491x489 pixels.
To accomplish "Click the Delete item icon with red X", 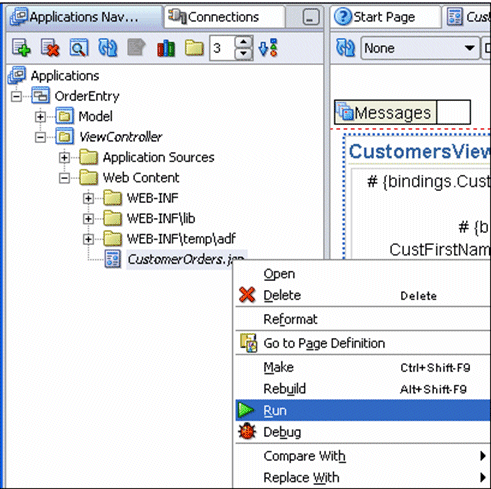I will click(50, 48).
